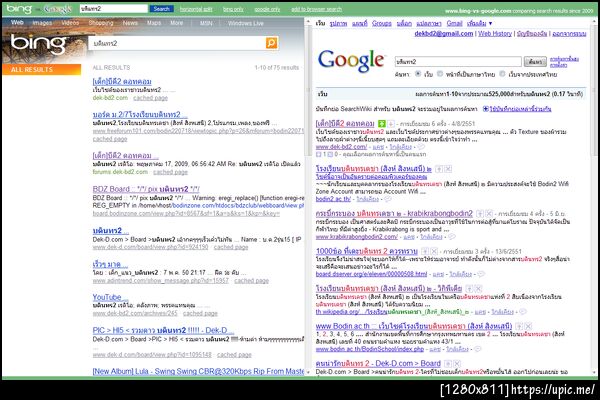Click the small Google logo in green bar
The height and width of the screenshot is (400, 600).
click(57, 8)
